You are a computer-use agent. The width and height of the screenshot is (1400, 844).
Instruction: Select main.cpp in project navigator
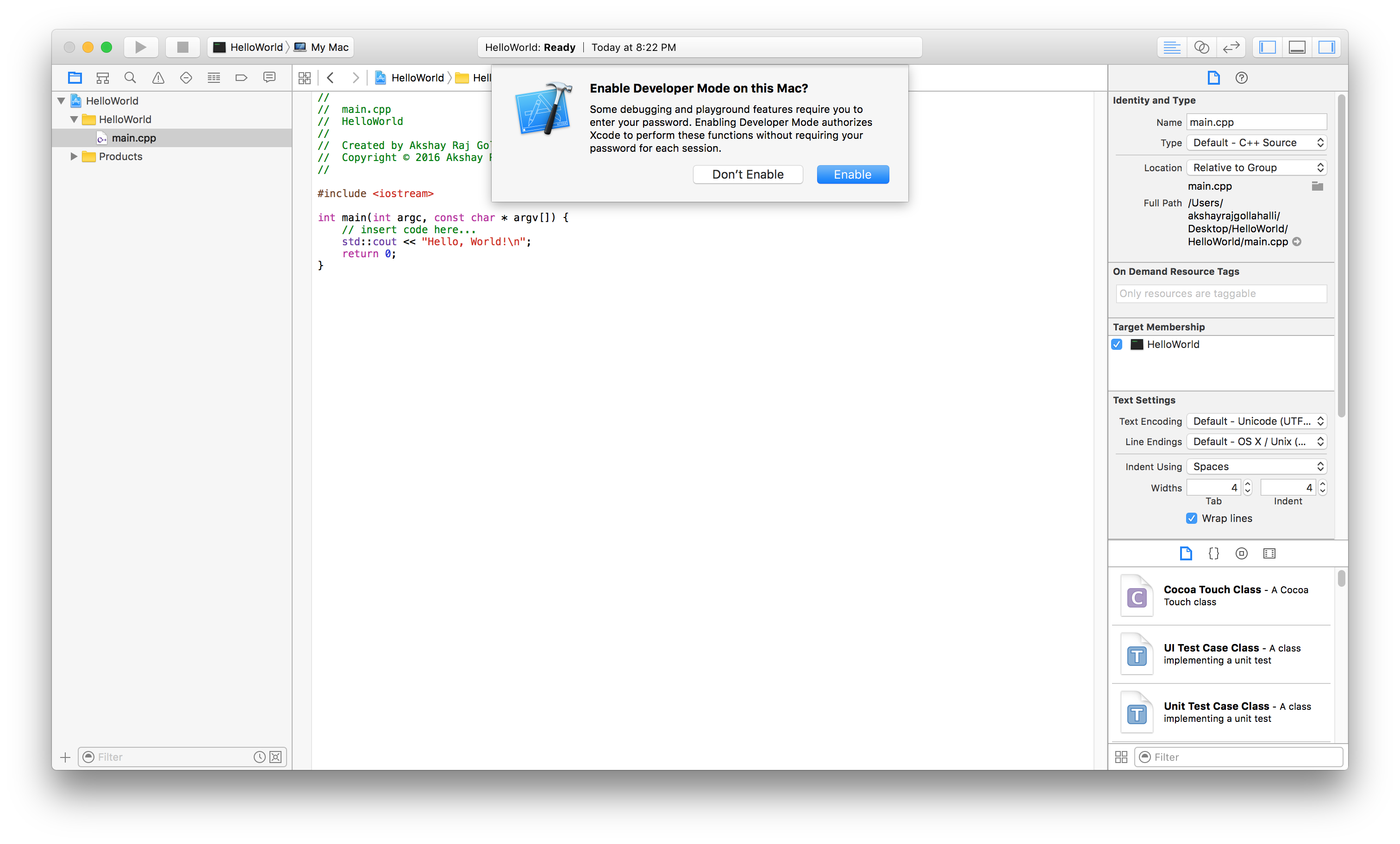(133, 138)
